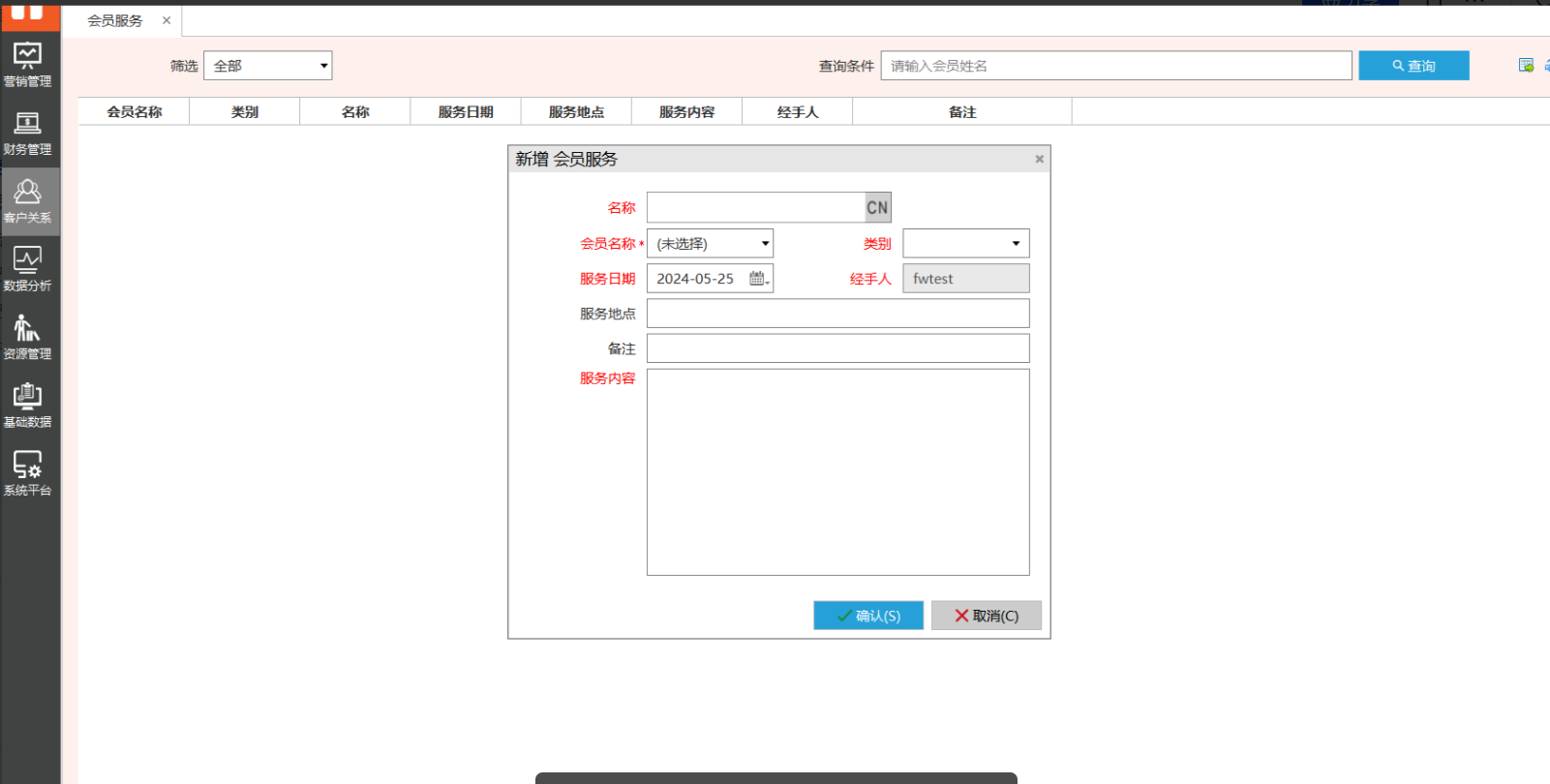
Task: Click the calendar icon in 服务日期 field
Action: click(x=758, y=279)
